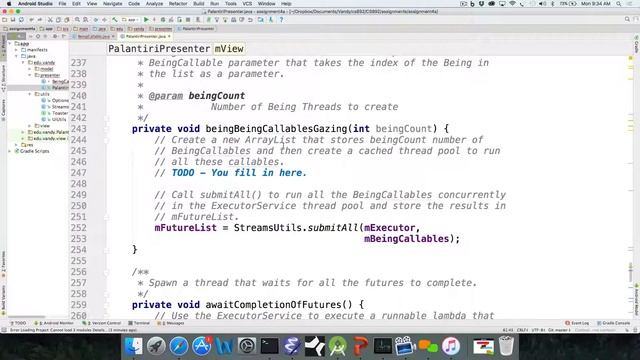Open the Android Monitor tool window
This screenshot has height=360, width=640.
tap(54, 323)
